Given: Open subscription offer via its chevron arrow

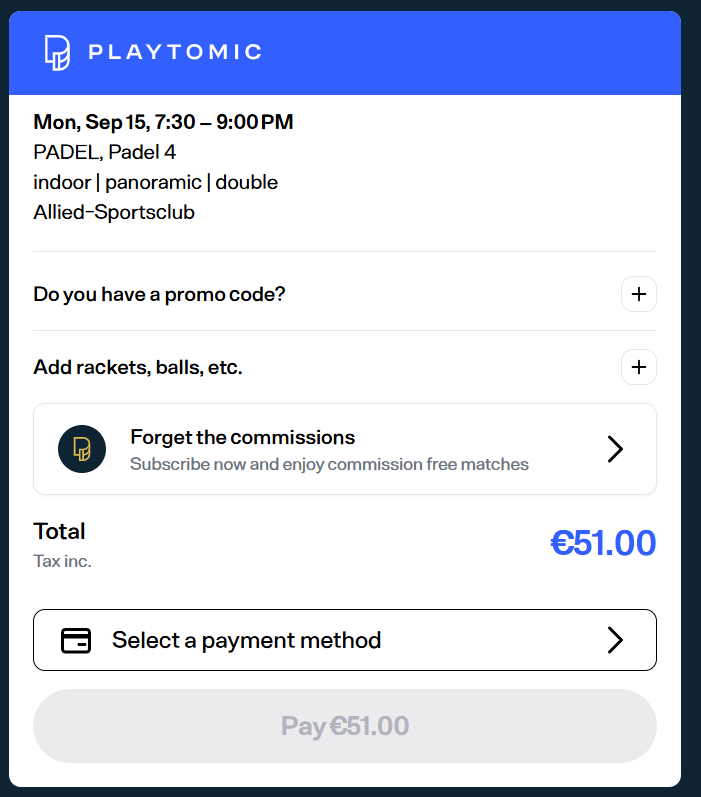Looking at the screenshot, I should [615, 449].
